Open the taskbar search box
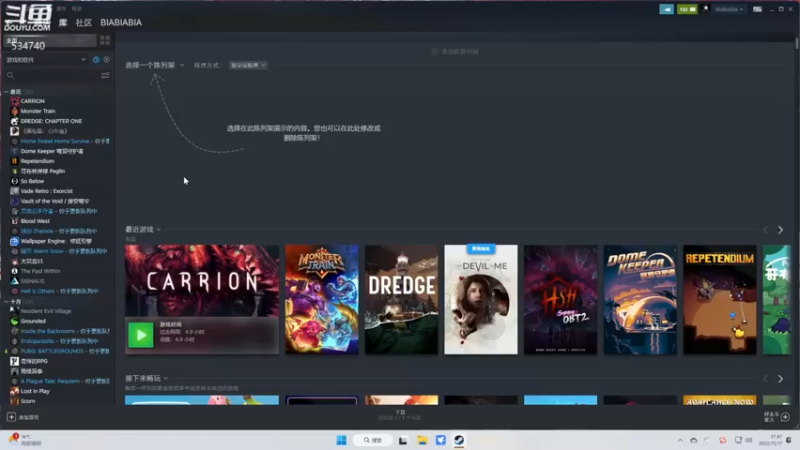Viewport: 800px width, 450px height. pos(372,440)
